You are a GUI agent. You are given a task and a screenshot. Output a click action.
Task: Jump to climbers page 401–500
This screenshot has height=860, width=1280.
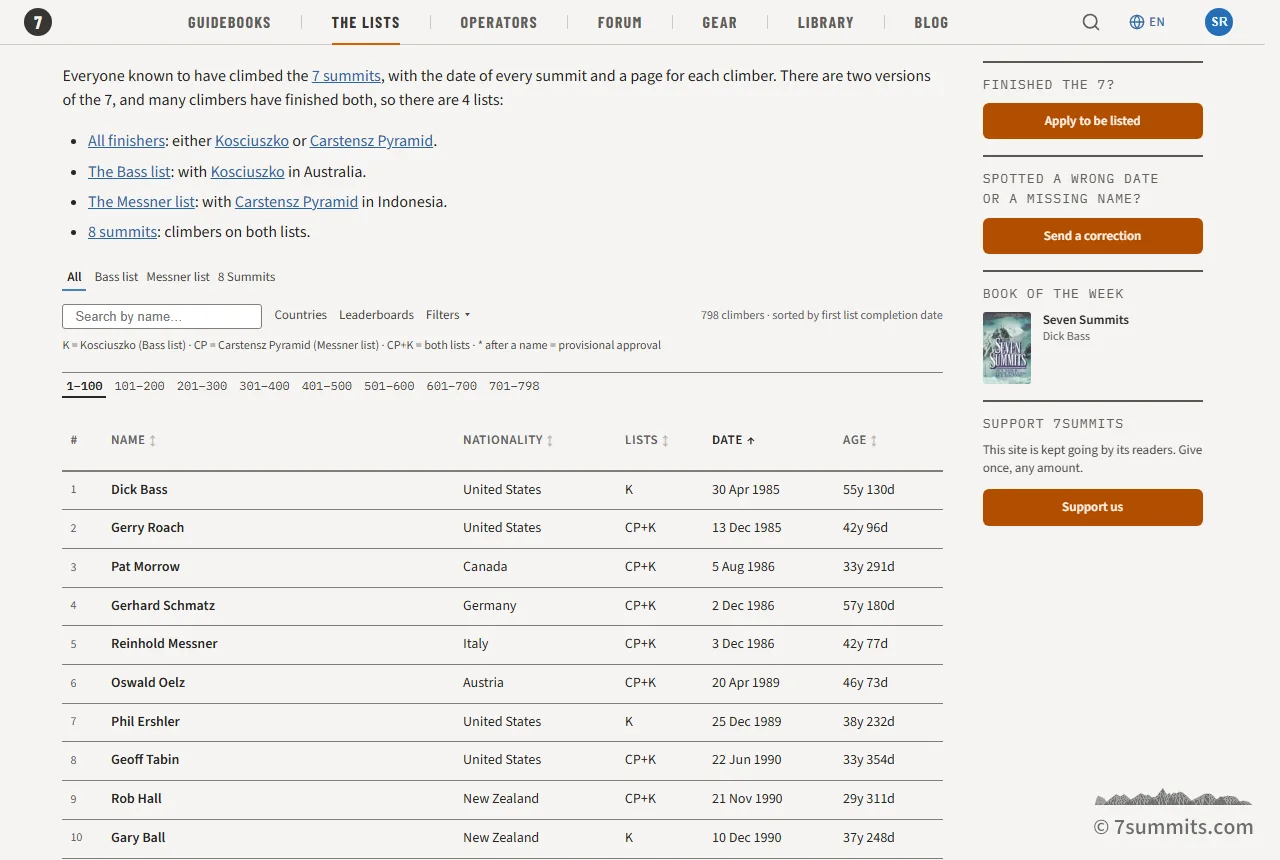pyautogui.click(x=327, y=386)
